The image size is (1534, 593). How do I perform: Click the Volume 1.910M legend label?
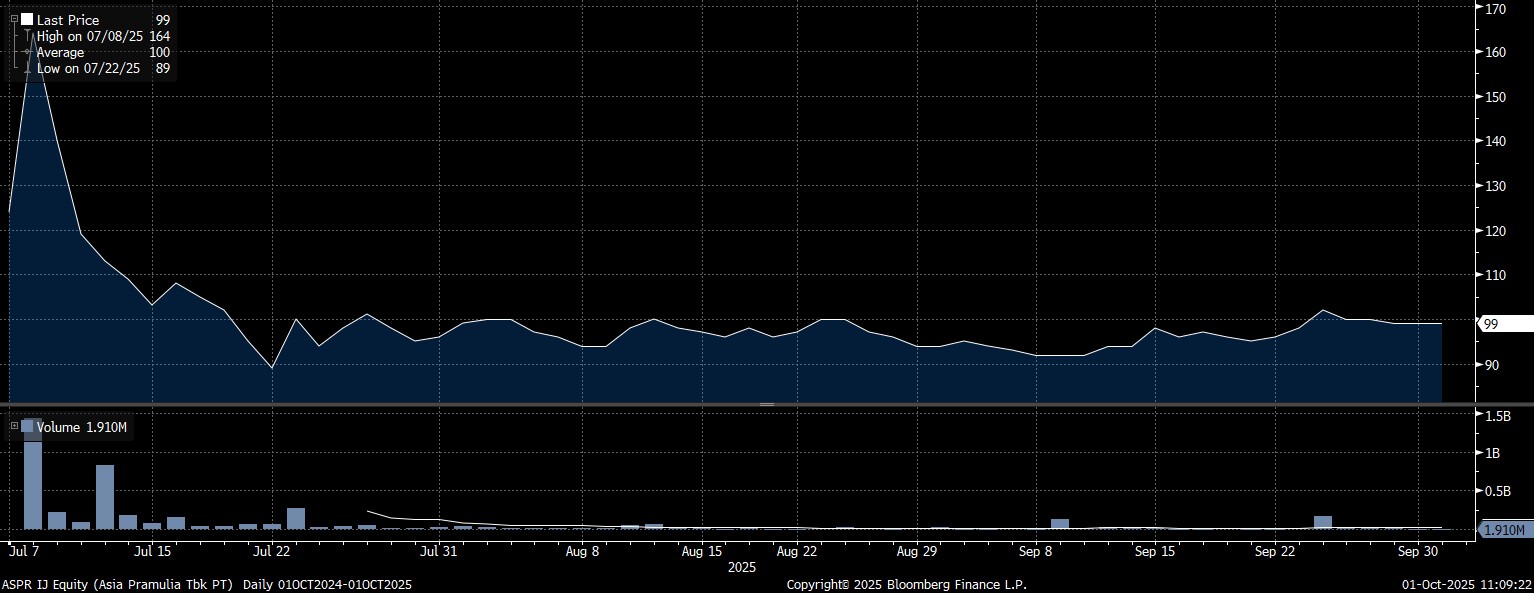click(82, 428)
